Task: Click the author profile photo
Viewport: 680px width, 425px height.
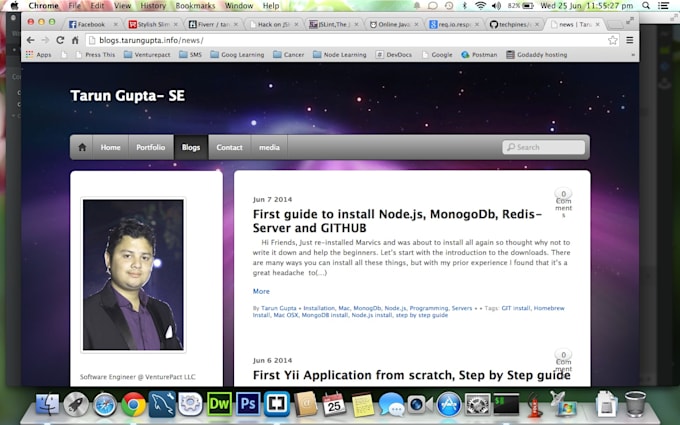Action: click(133, 275)
